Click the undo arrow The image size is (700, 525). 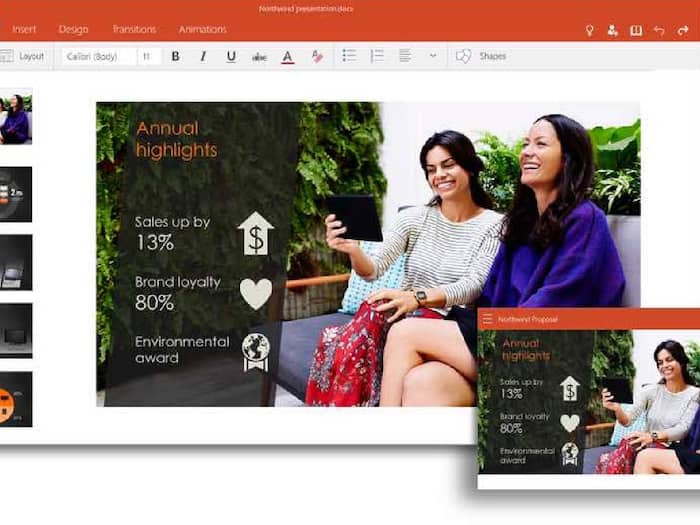click(x=659, y=30)
